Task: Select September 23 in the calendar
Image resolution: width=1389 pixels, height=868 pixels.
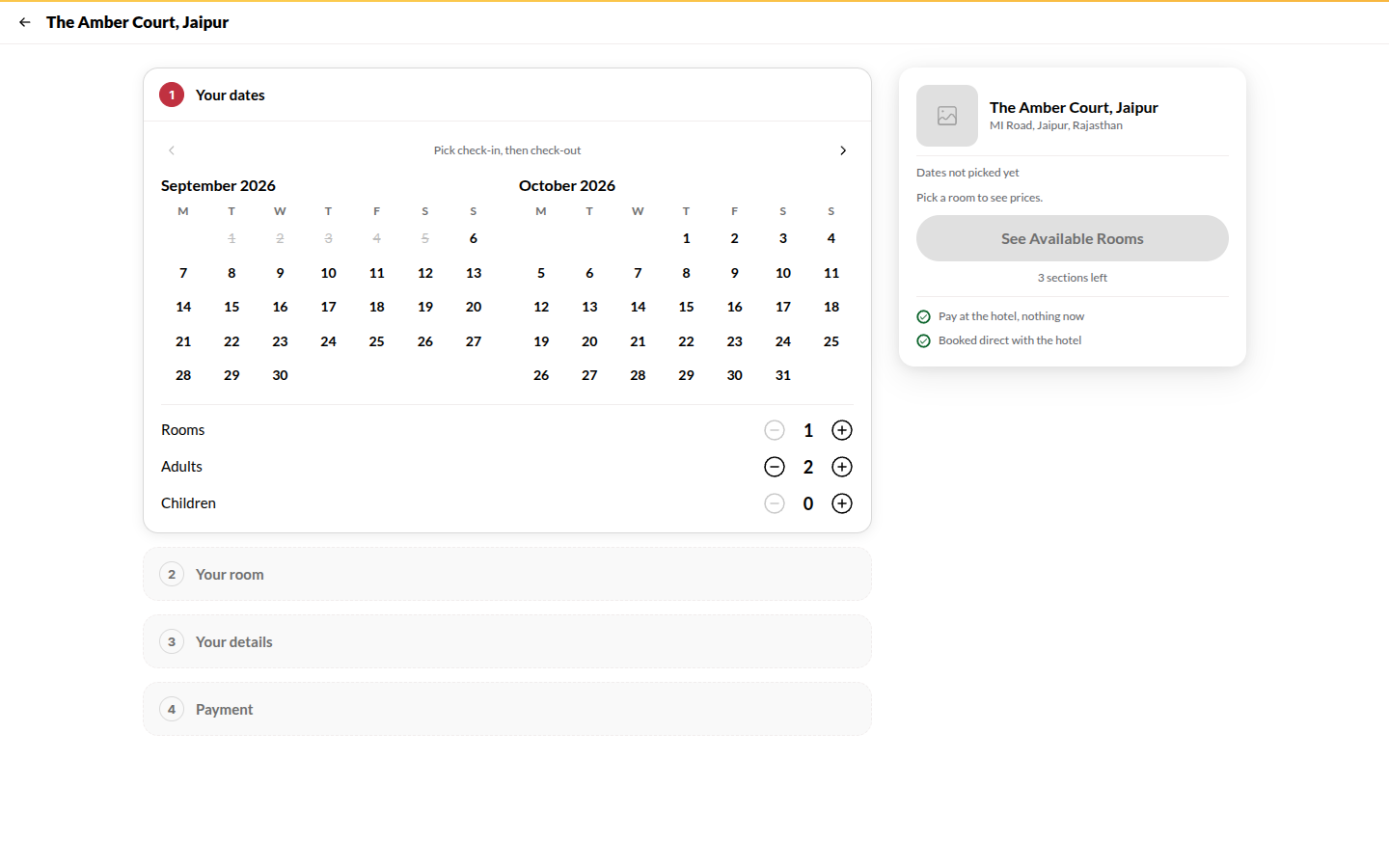Action: pos(280,341)
